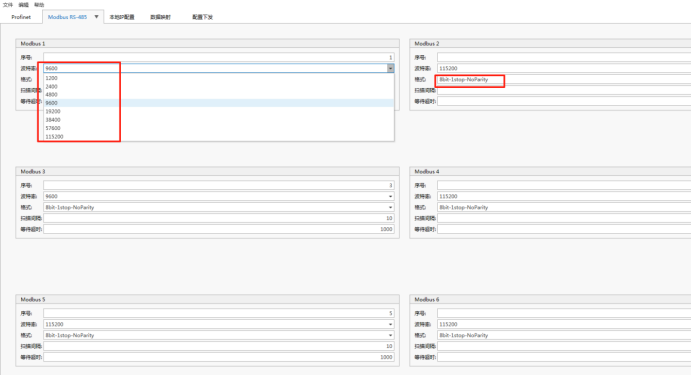Screen dimensions: 691x376
Task: Choose 1200 in the baud rate list
Action: point(219,78)
